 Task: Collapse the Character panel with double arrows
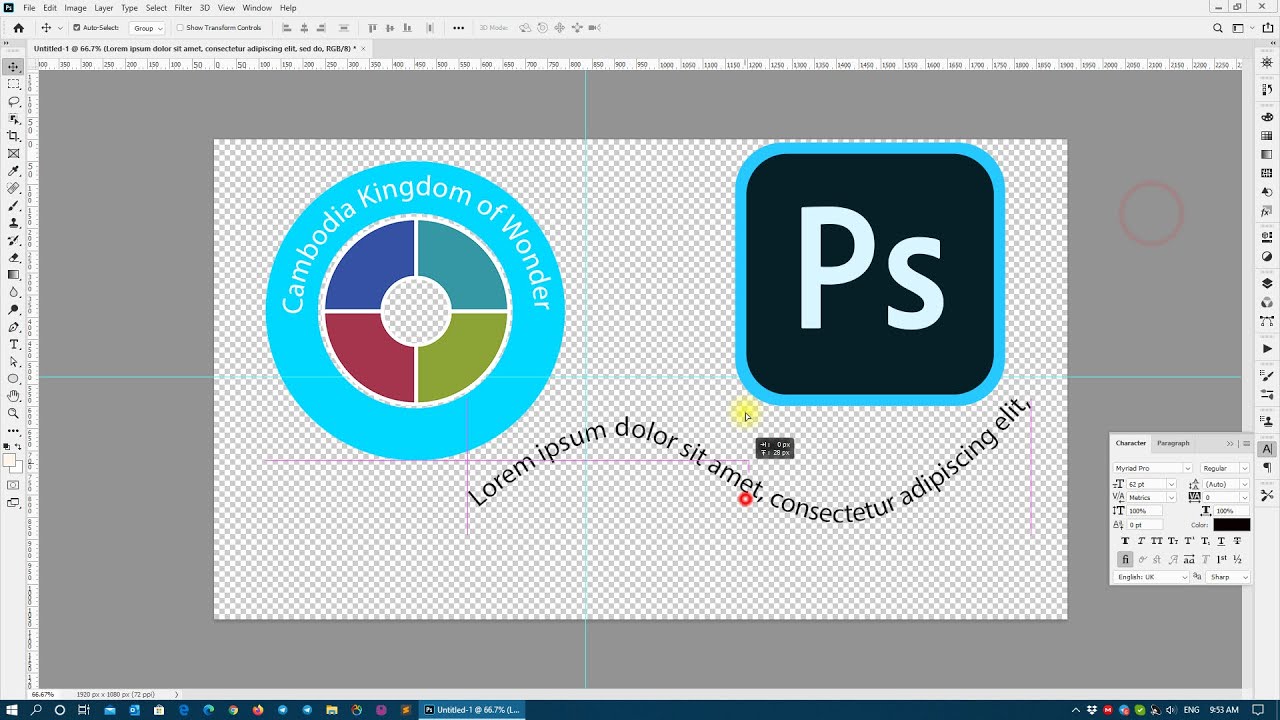click(1230, 443)
